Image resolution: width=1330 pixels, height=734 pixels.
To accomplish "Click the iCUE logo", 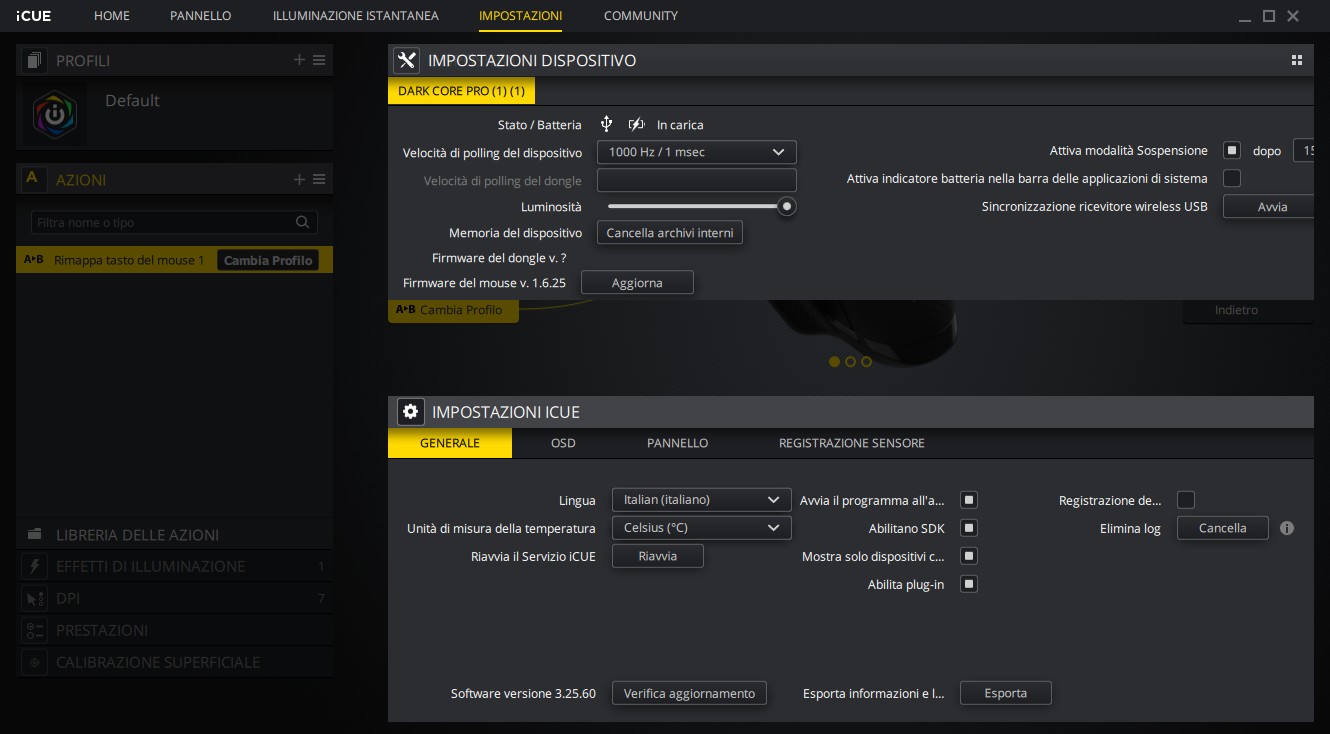I will click(34, 16).
